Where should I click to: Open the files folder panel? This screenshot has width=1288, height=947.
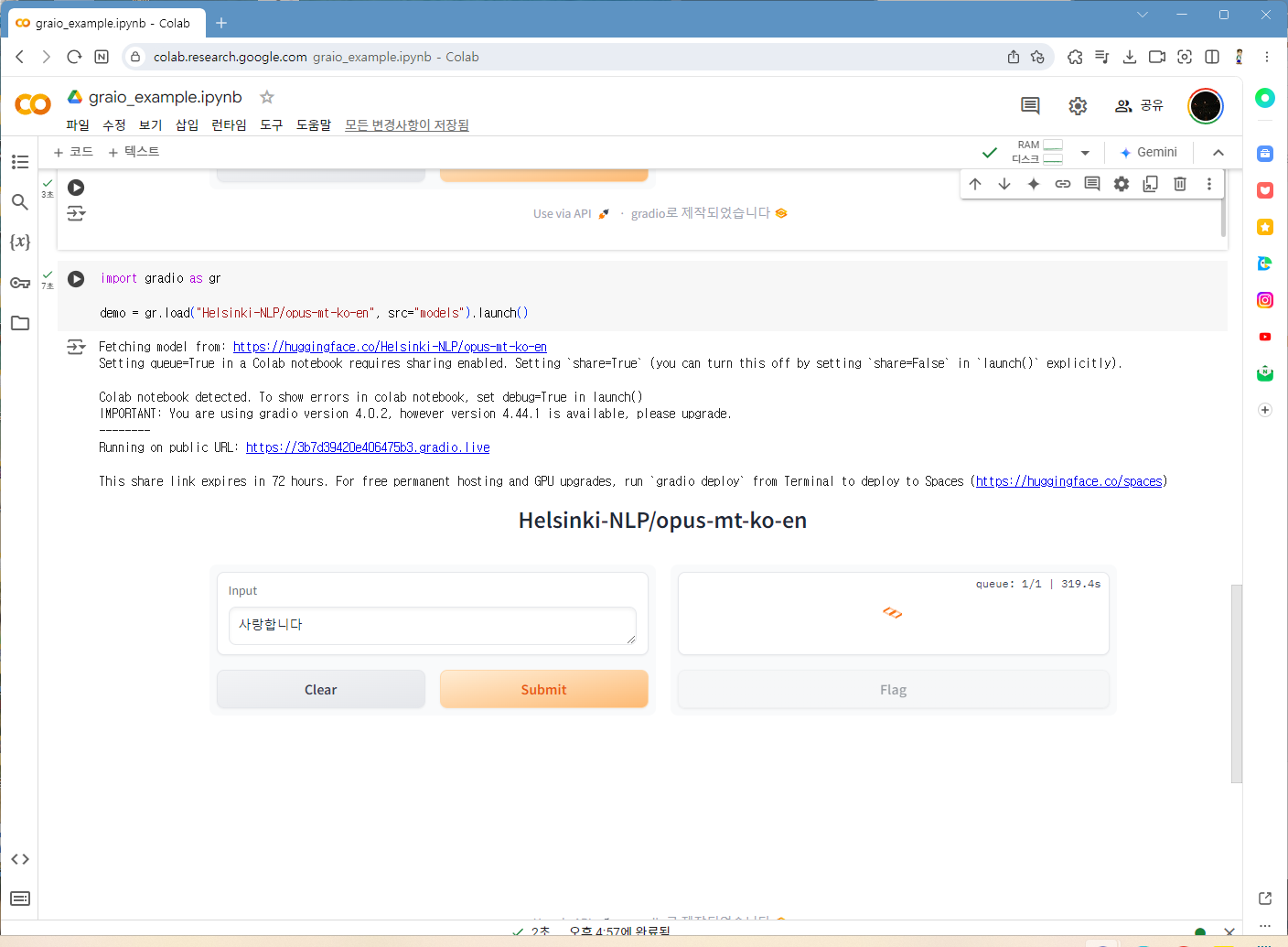tap(20, 323)
